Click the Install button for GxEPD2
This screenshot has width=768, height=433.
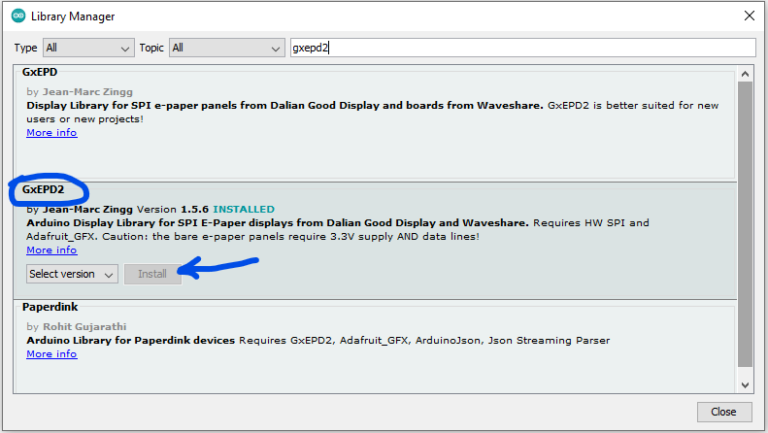pyautogui.click(x=152, y=274)
